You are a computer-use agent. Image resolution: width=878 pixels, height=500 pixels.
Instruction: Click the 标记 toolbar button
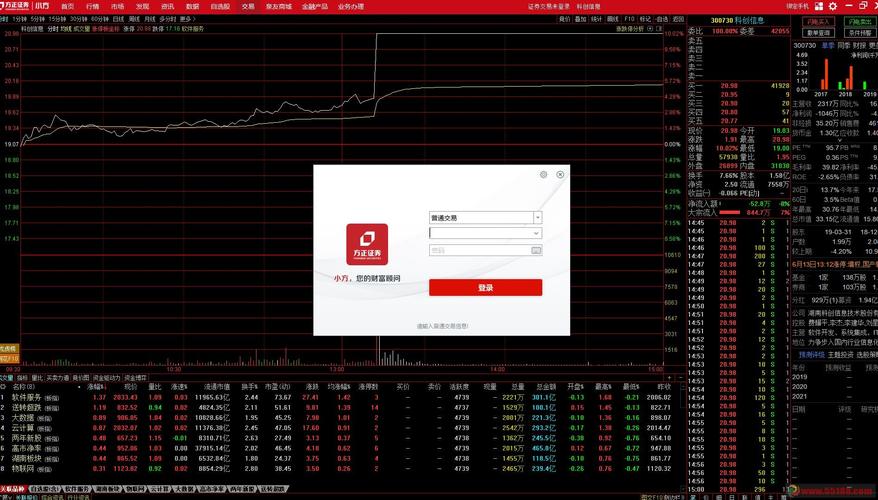point(646,19)
